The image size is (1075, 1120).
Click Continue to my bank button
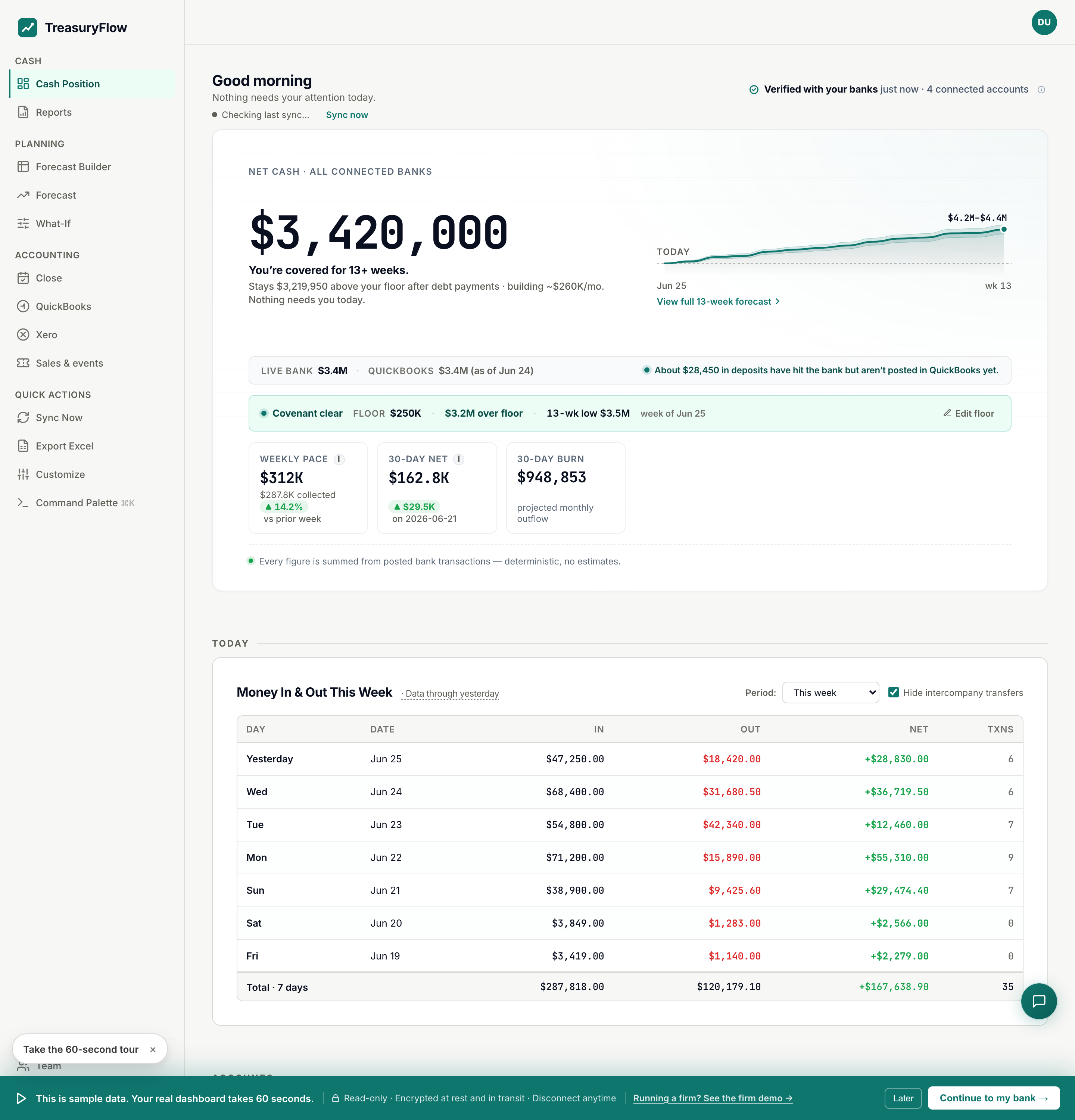click(993, 1098)
